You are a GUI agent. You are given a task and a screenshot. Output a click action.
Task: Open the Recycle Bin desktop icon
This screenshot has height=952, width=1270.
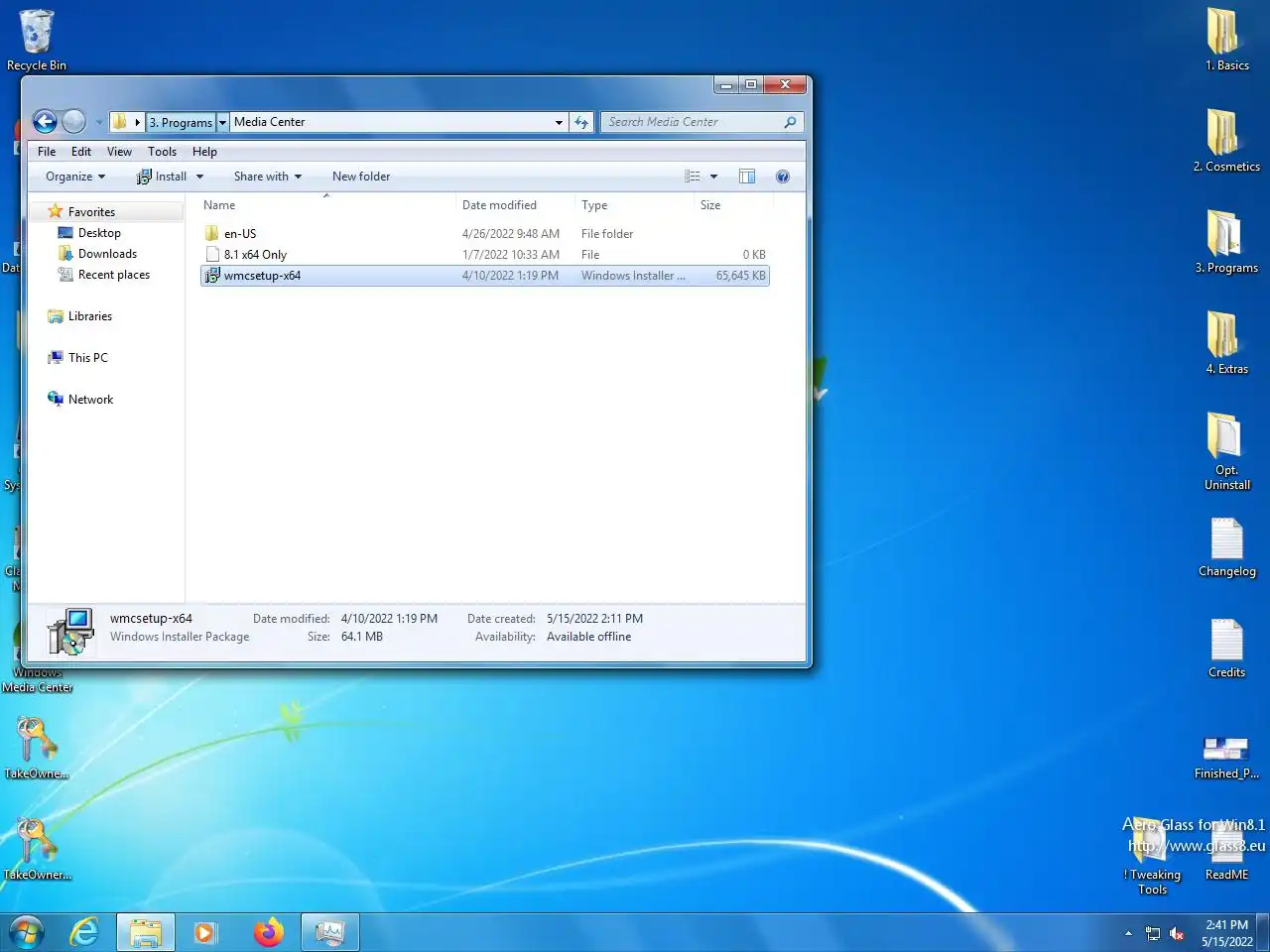coord(37,40)
